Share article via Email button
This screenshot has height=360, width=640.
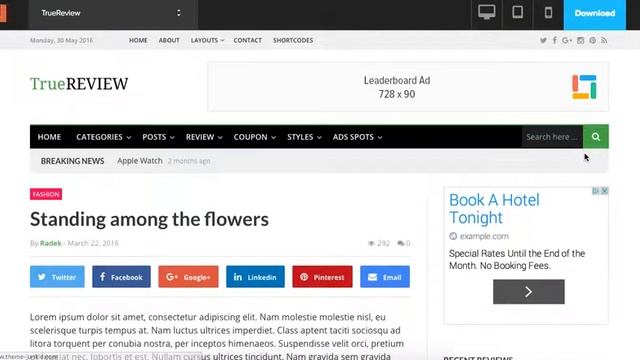pyautogui.click(x=385, y=277)
